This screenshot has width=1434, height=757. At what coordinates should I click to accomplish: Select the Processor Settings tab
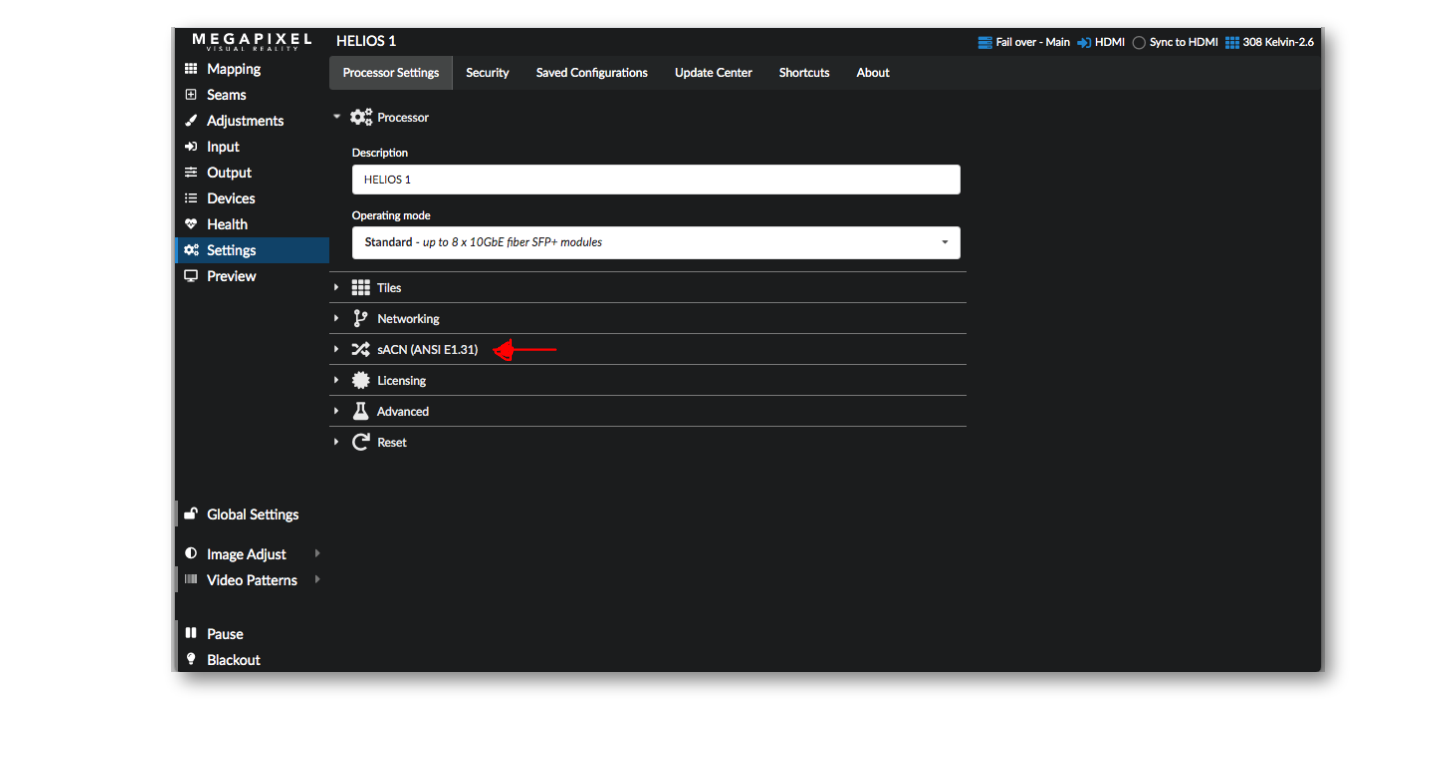[391, 73]
